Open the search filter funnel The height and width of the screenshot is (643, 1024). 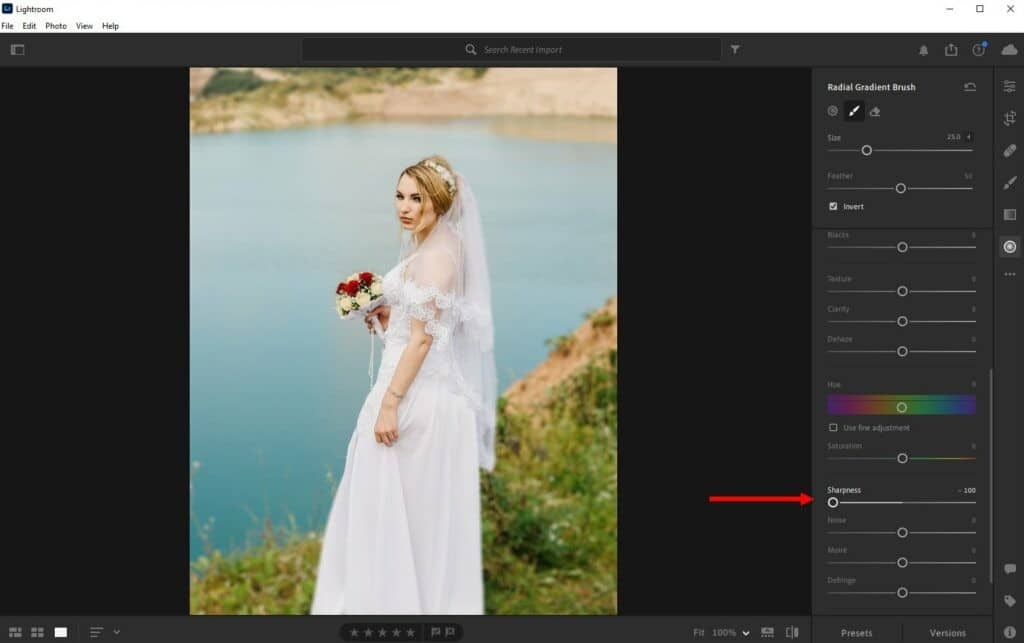(735, 49)
